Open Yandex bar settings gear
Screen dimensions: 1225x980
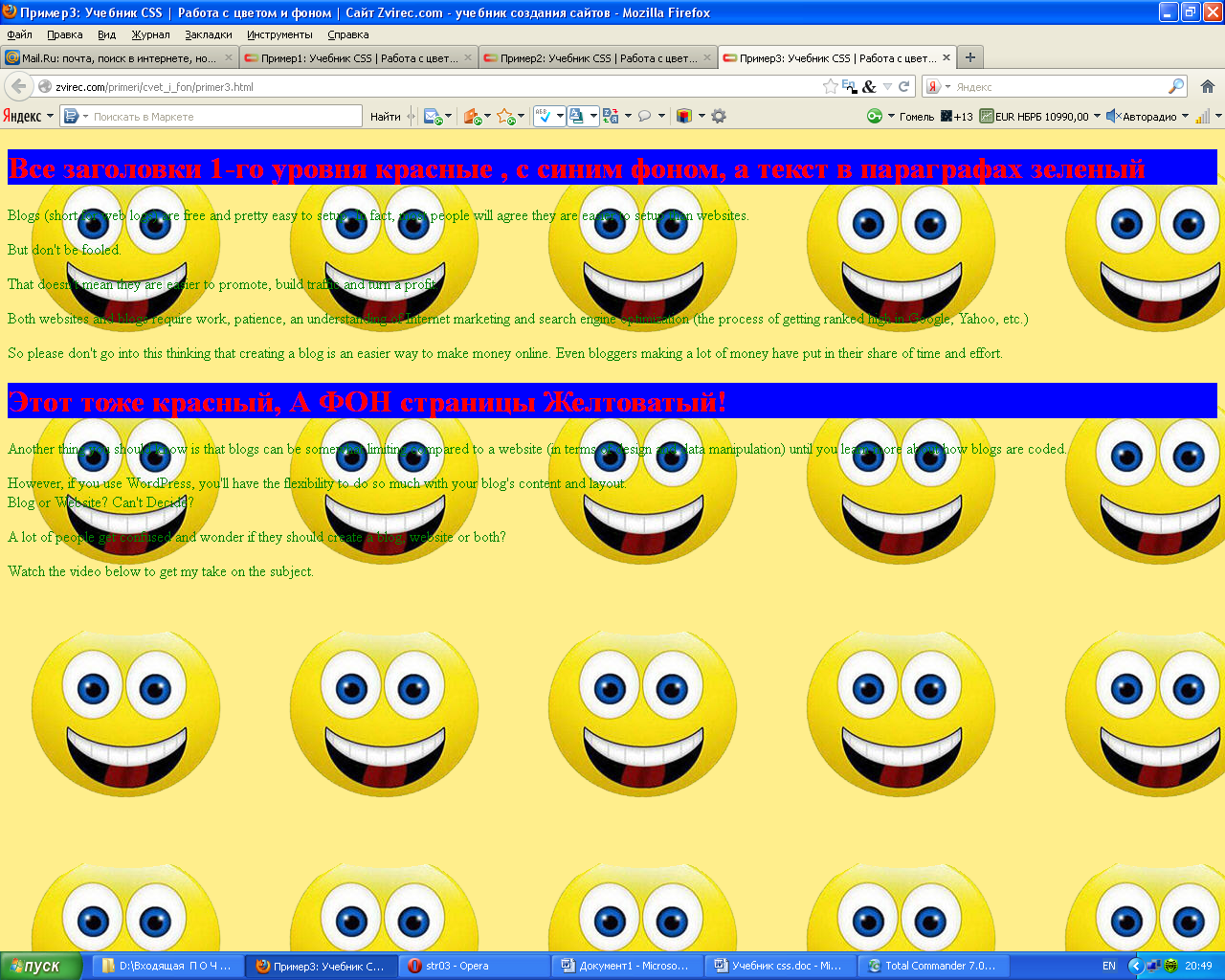tap(718, 116)
